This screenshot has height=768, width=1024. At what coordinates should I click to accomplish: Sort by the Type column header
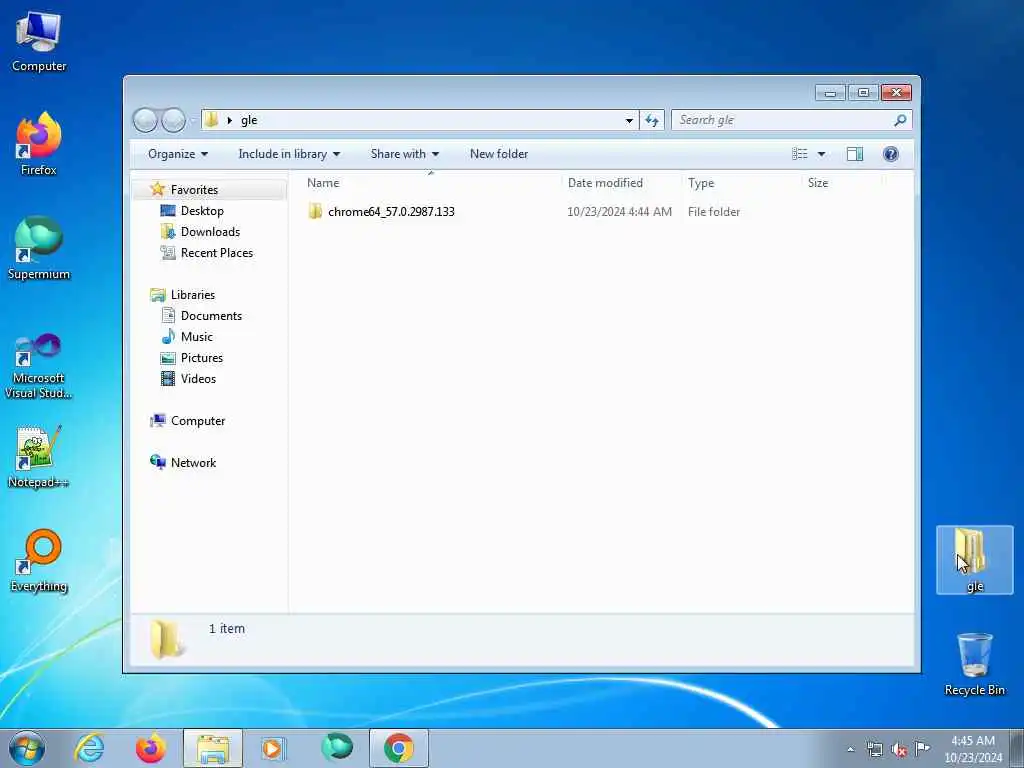click(742, 183)
